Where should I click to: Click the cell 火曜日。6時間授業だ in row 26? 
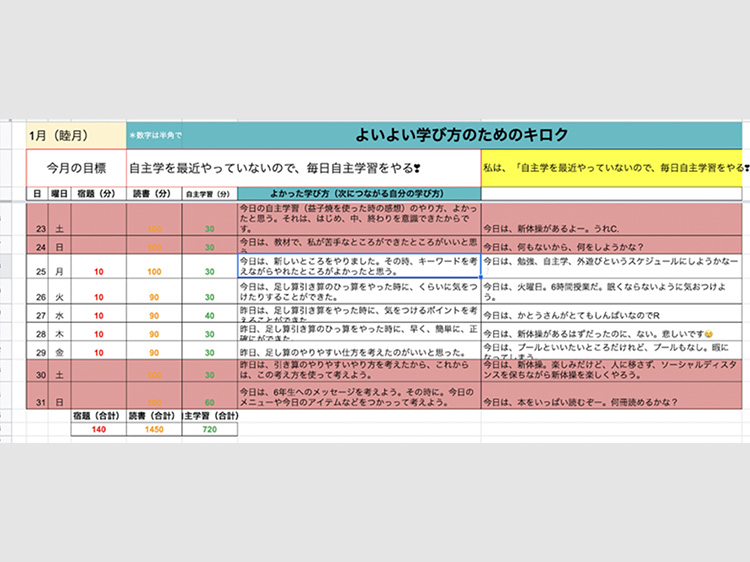pos(612,291)
